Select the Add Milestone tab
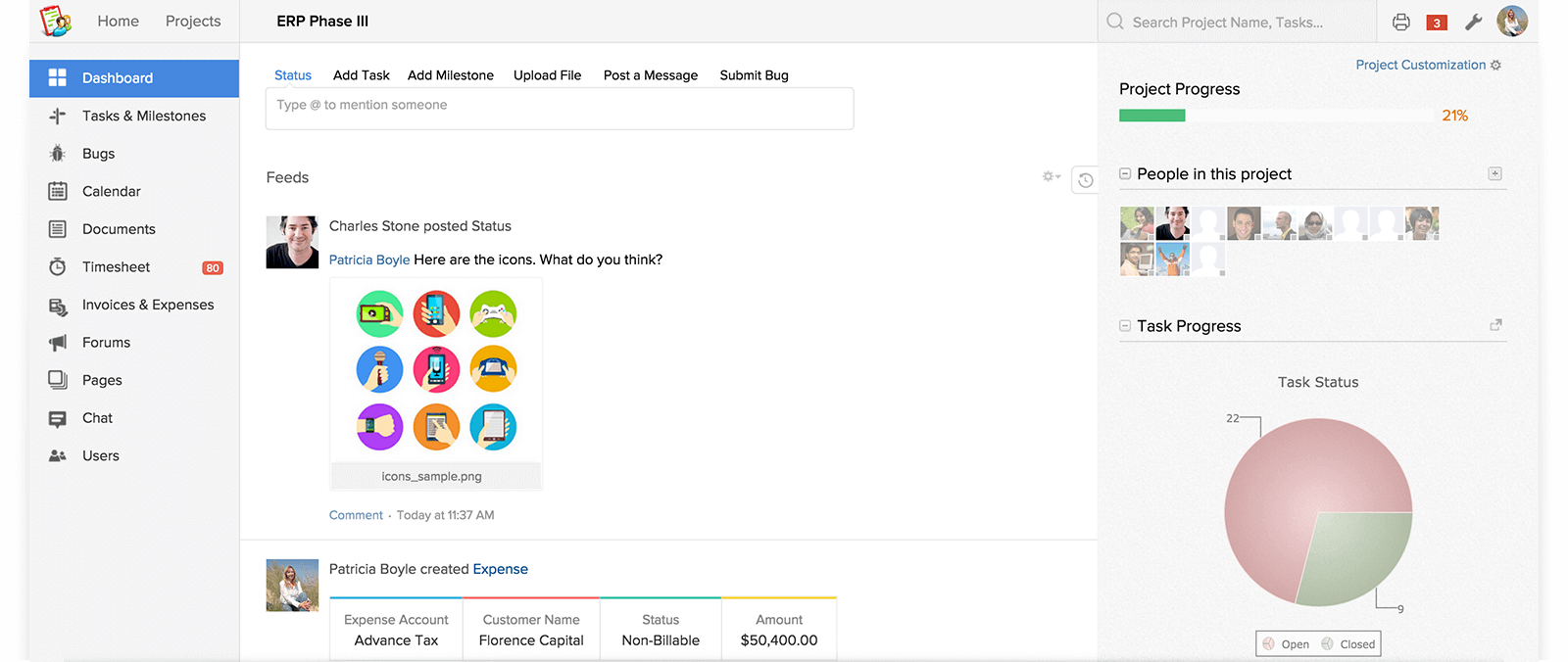The width and height of the screenshot is (1568, 662). (451, 75)
